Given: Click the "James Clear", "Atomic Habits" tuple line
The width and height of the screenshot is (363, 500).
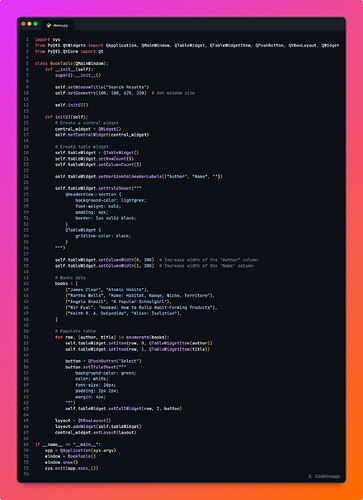Looking at the screenshot, I should click(x=107, y=290).
